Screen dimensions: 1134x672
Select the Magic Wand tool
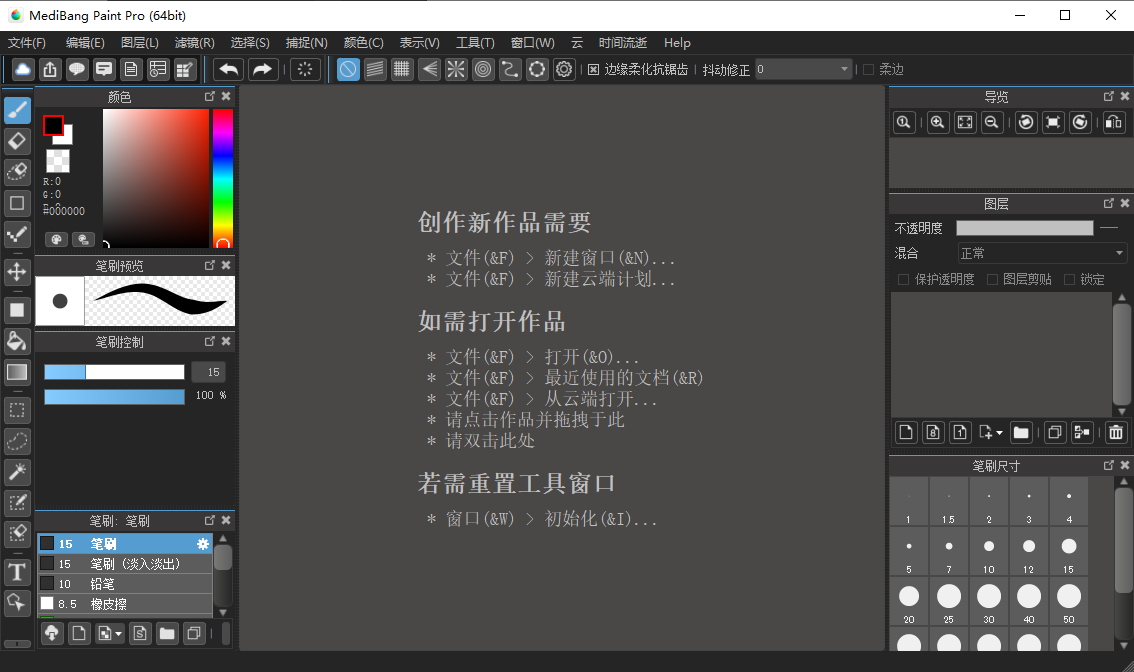coord(17,472)
